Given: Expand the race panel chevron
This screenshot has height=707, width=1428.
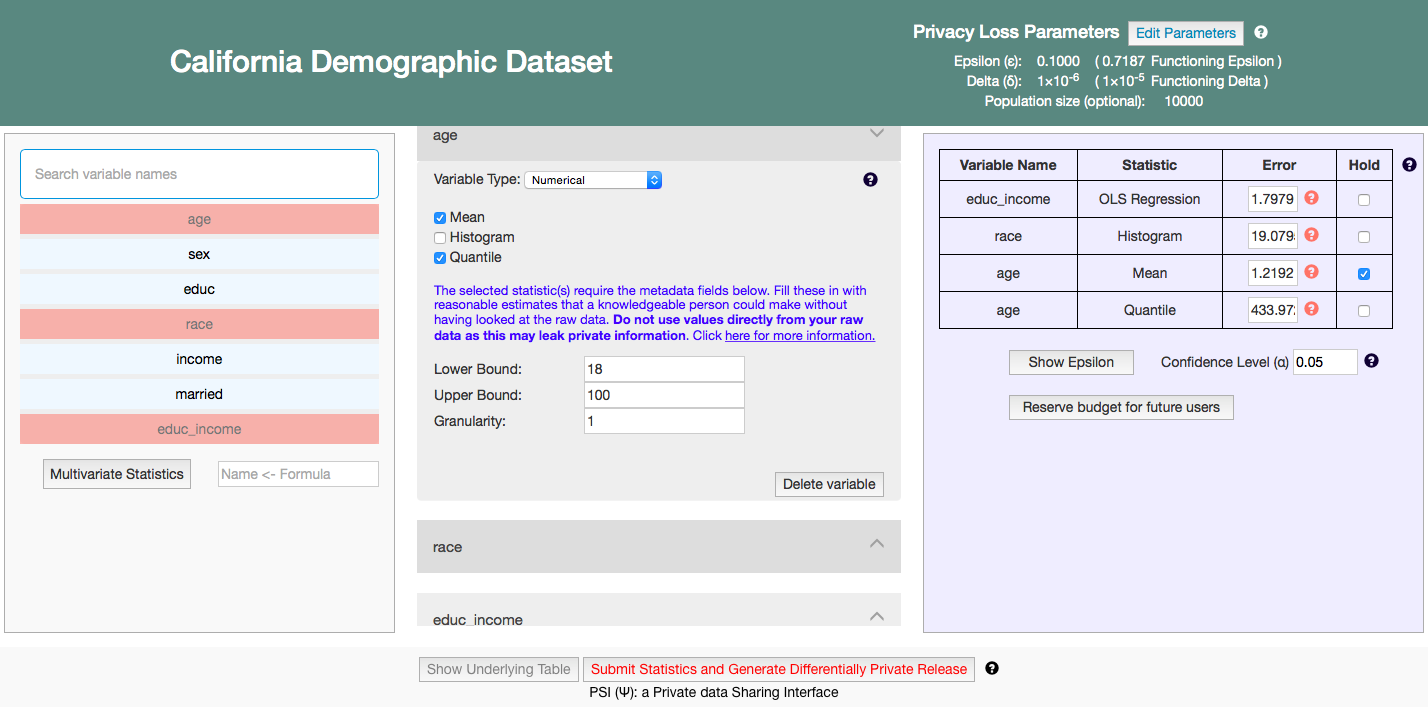Looking at the screenshot, I should click(x=877, y=544).
